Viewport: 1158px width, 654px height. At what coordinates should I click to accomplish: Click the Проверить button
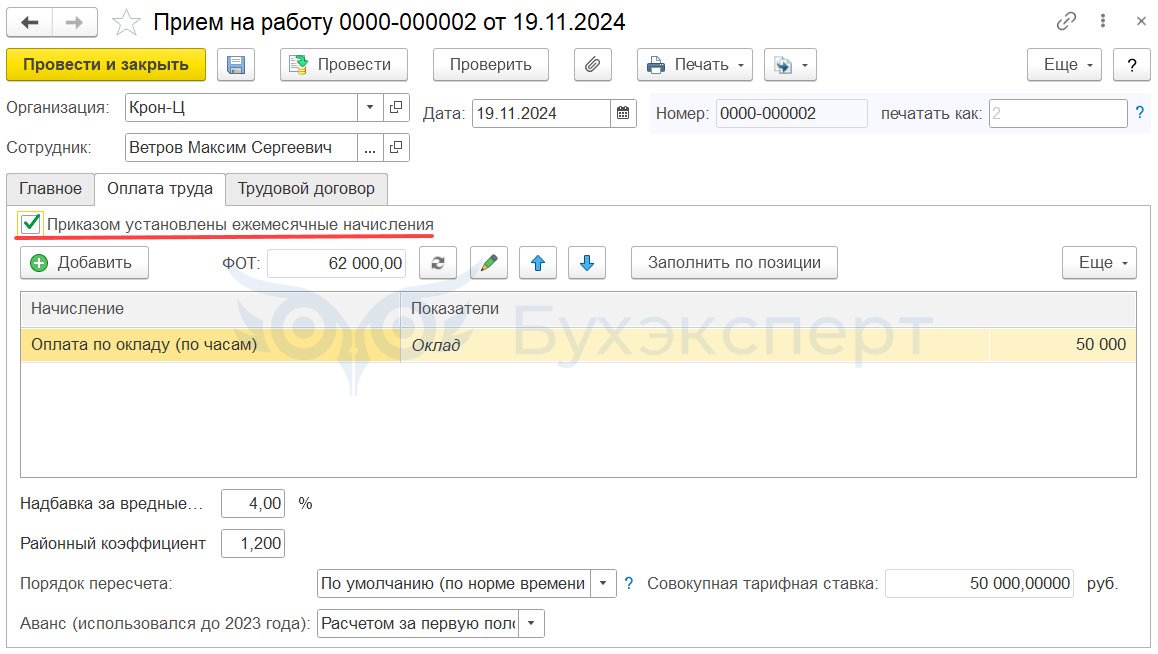tap(490, 65)
